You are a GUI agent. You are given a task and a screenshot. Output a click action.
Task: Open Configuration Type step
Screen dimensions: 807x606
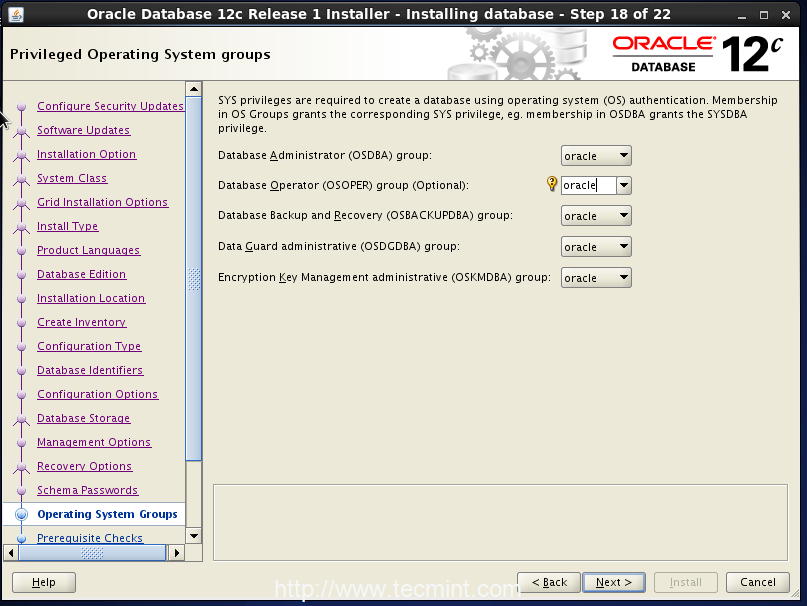[x=89, y=347]
